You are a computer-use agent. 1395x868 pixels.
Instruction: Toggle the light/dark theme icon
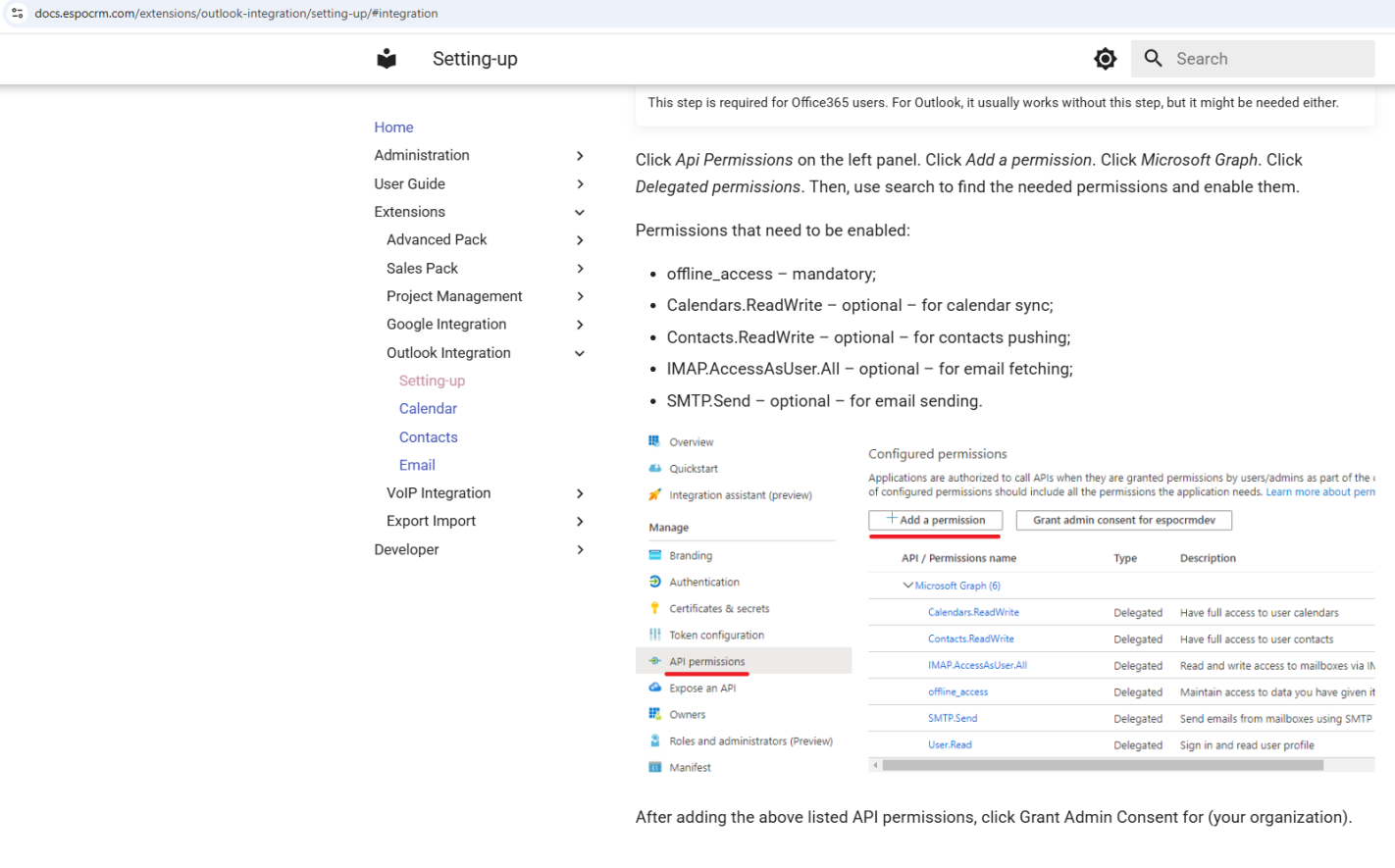click(x=1106, y=59)
